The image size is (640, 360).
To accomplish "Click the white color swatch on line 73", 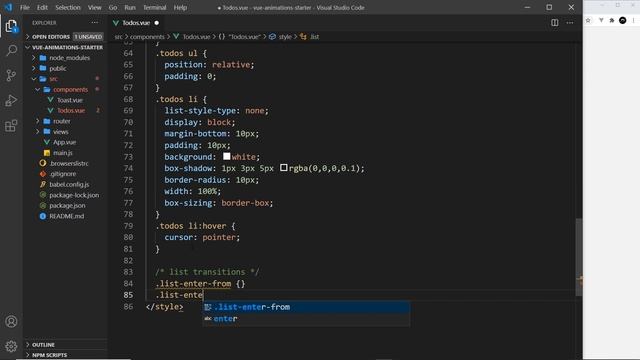I will (x=227, y=156).
